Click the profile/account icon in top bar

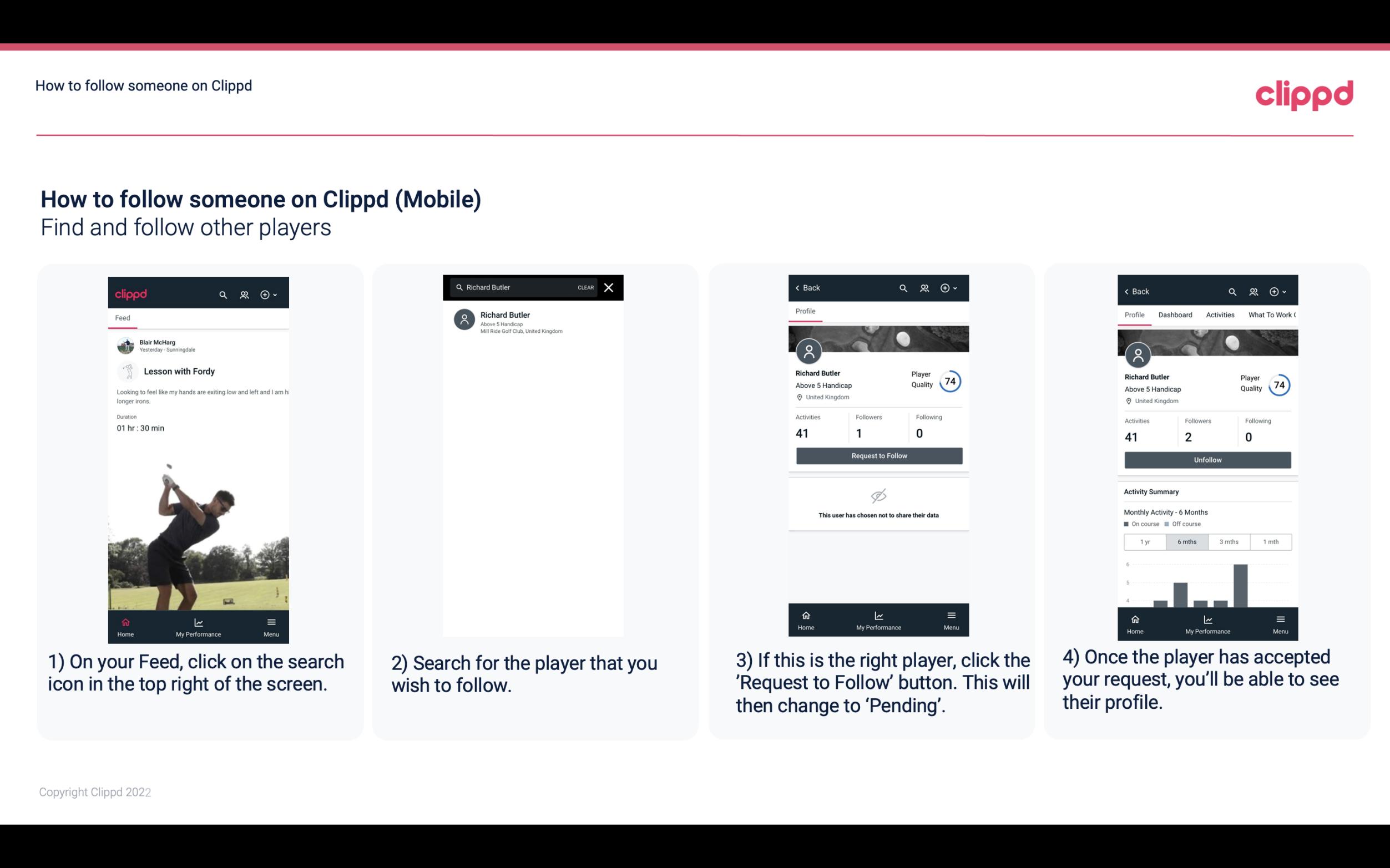[243, 294]
